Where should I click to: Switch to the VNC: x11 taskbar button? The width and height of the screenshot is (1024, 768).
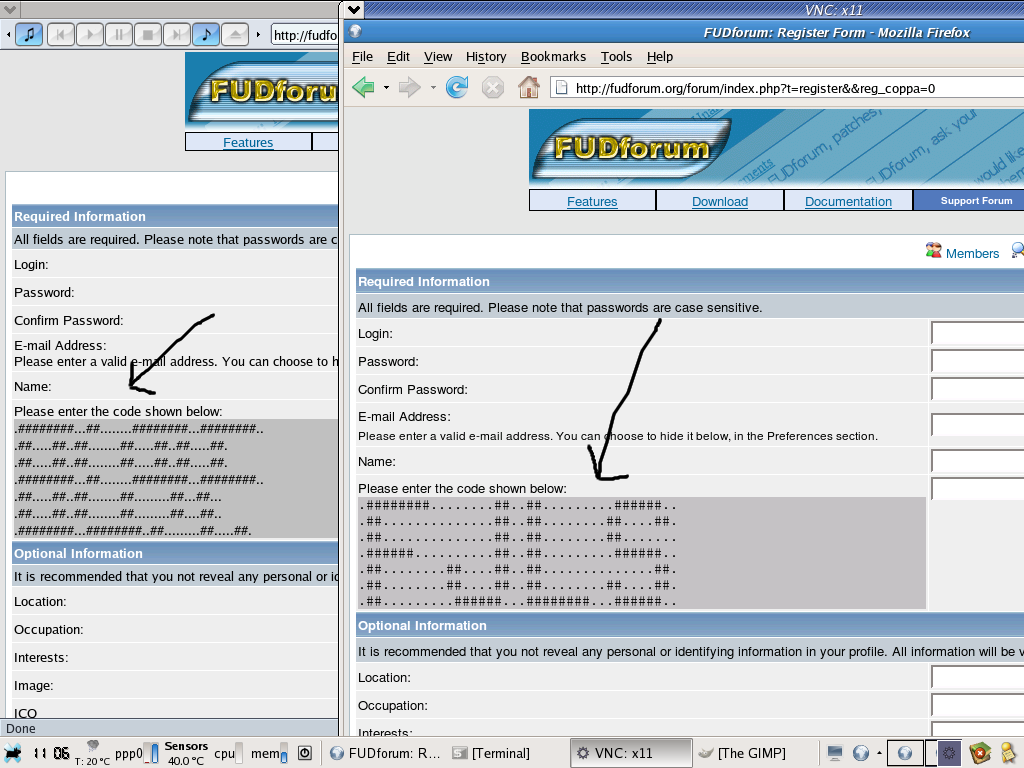632,753
